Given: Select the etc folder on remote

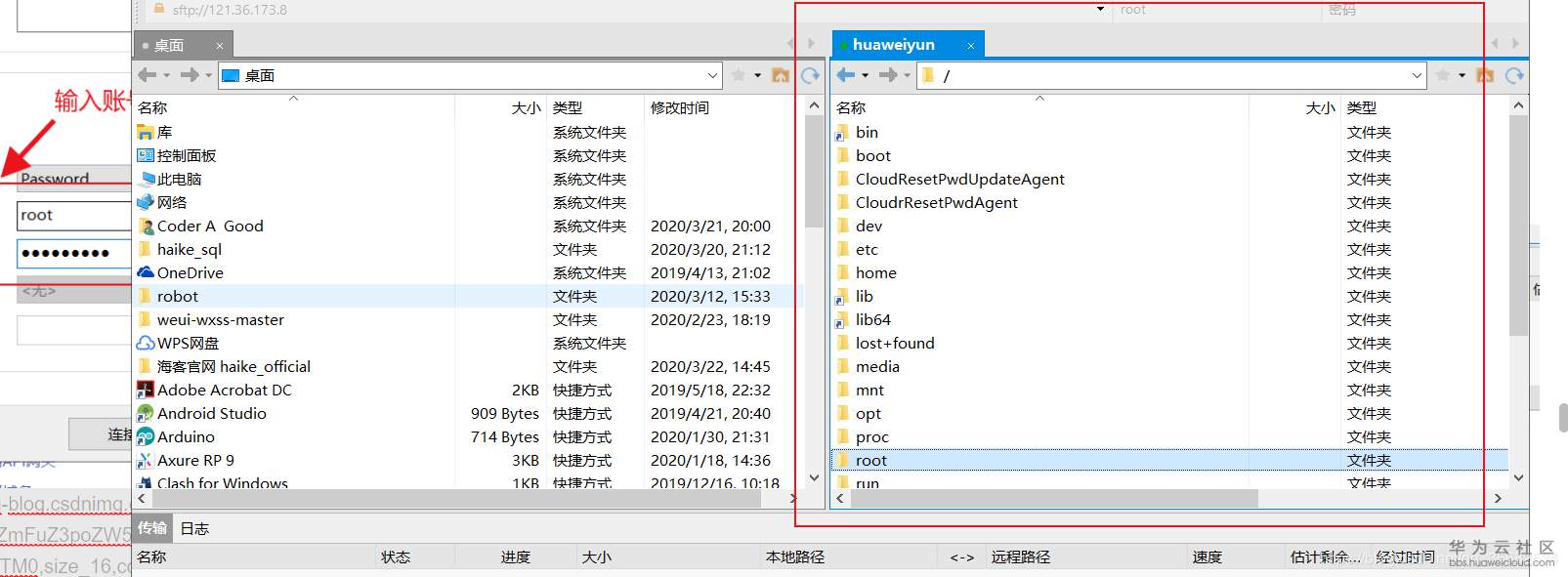Looking at the screenshot, I should coord(857,249).
